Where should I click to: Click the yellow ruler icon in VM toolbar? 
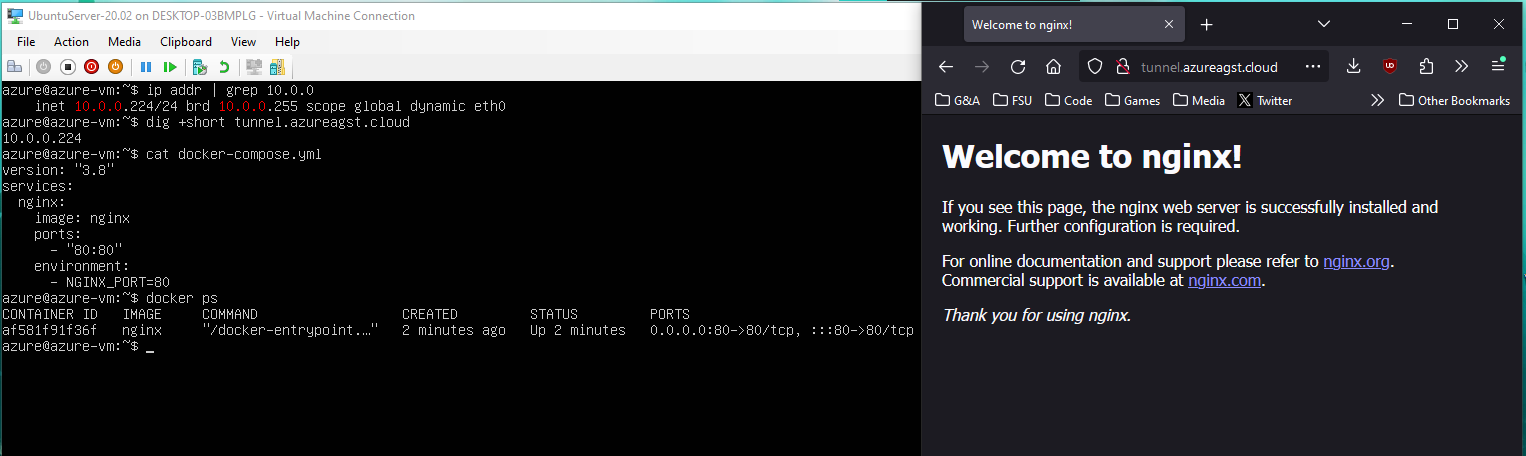coord(277,67)
